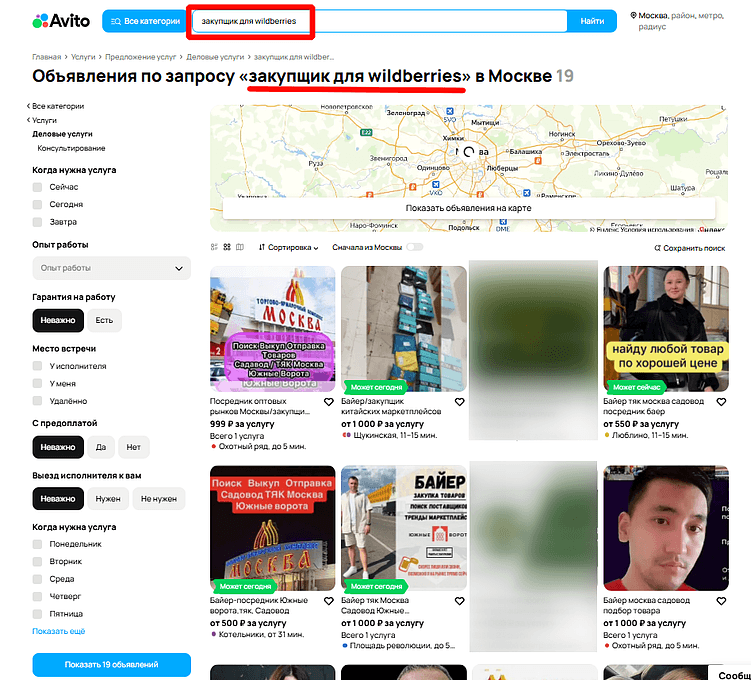
Task: Click price text 999 ₽ за услугу
Action: point(242,424)
